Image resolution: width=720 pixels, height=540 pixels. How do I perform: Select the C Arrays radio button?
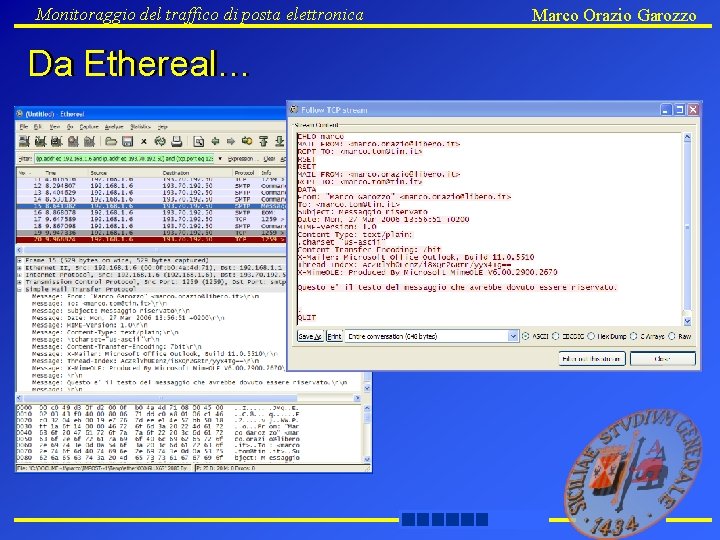(634, 336)
